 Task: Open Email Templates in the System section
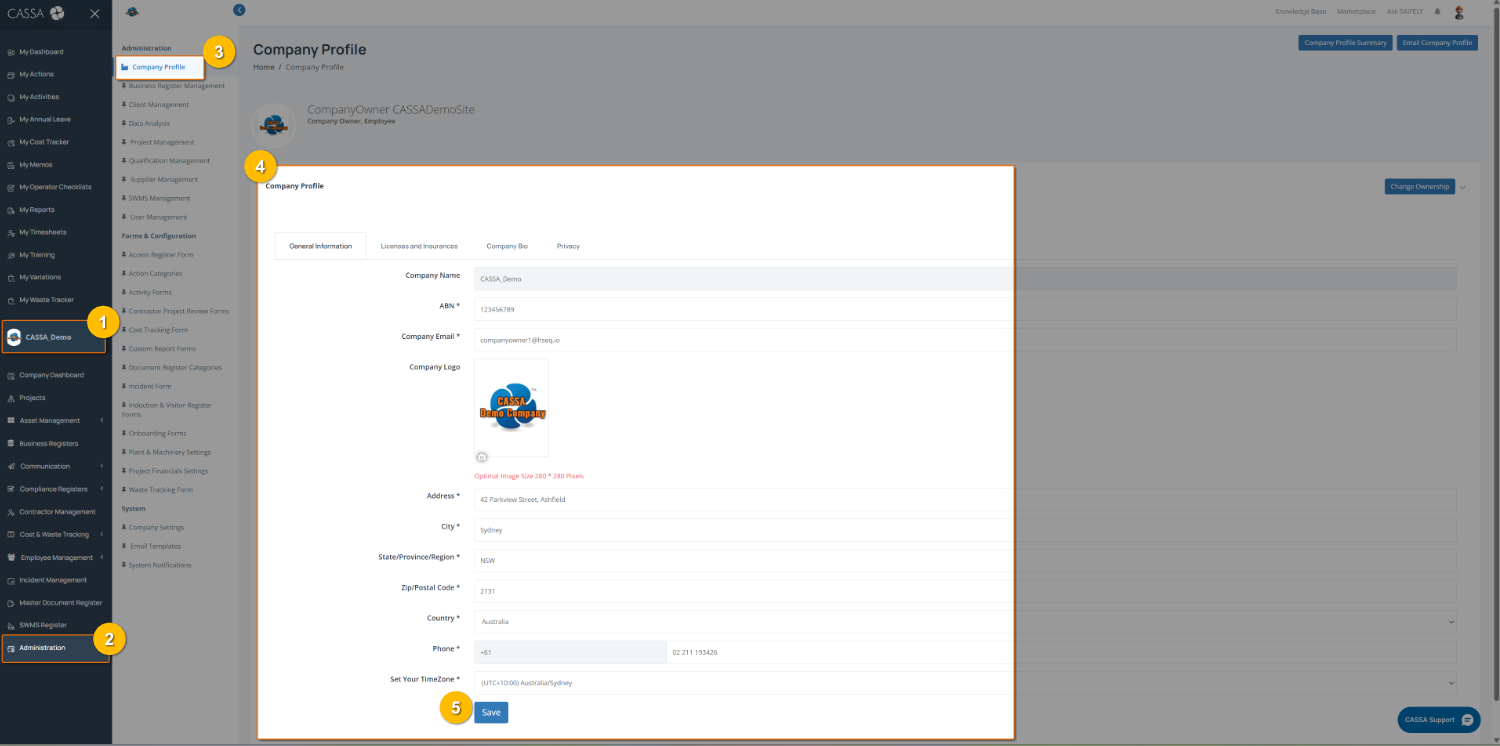(155, 546)
